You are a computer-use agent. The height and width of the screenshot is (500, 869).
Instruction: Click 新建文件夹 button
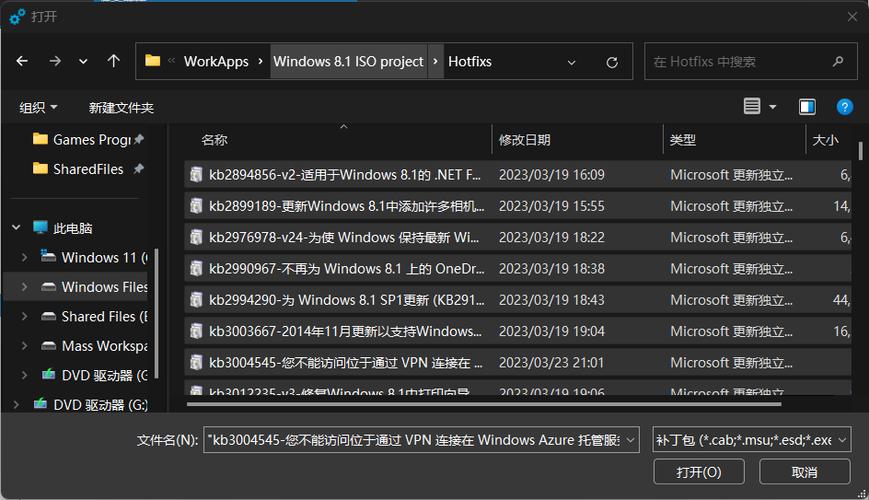click(121, 108)
